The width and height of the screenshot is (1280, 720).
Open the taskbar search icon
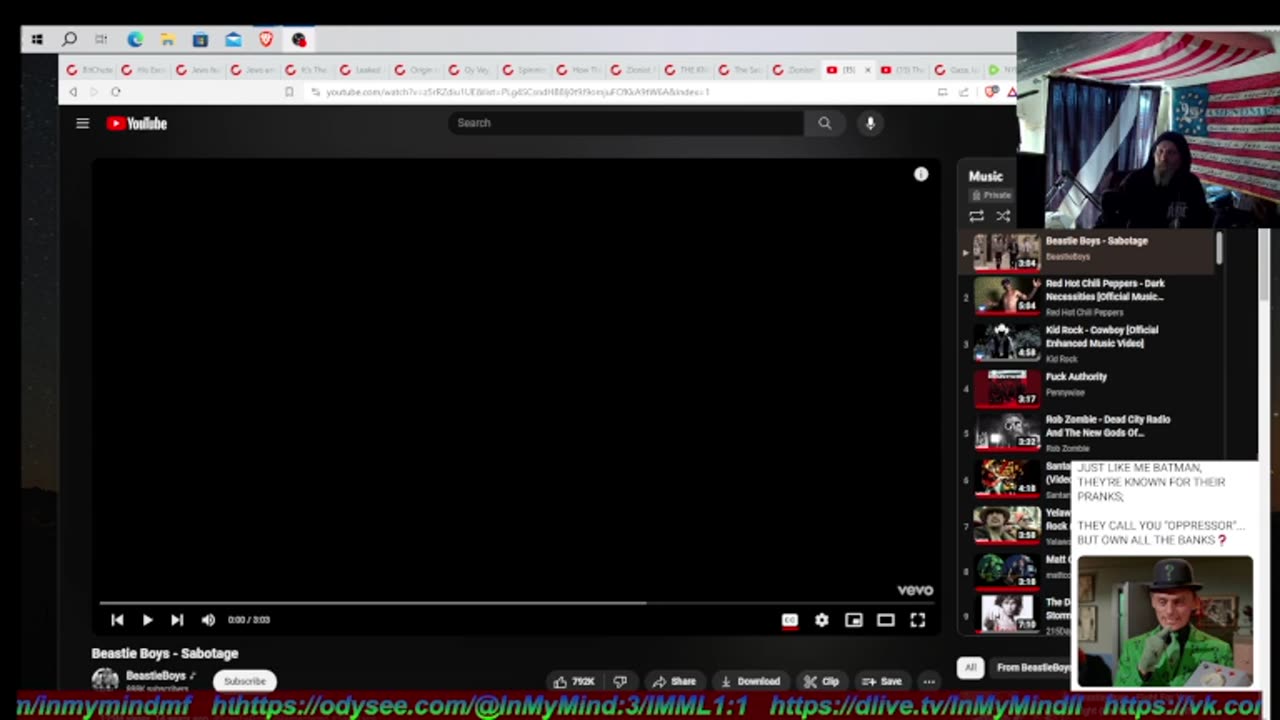coord(69,40)
